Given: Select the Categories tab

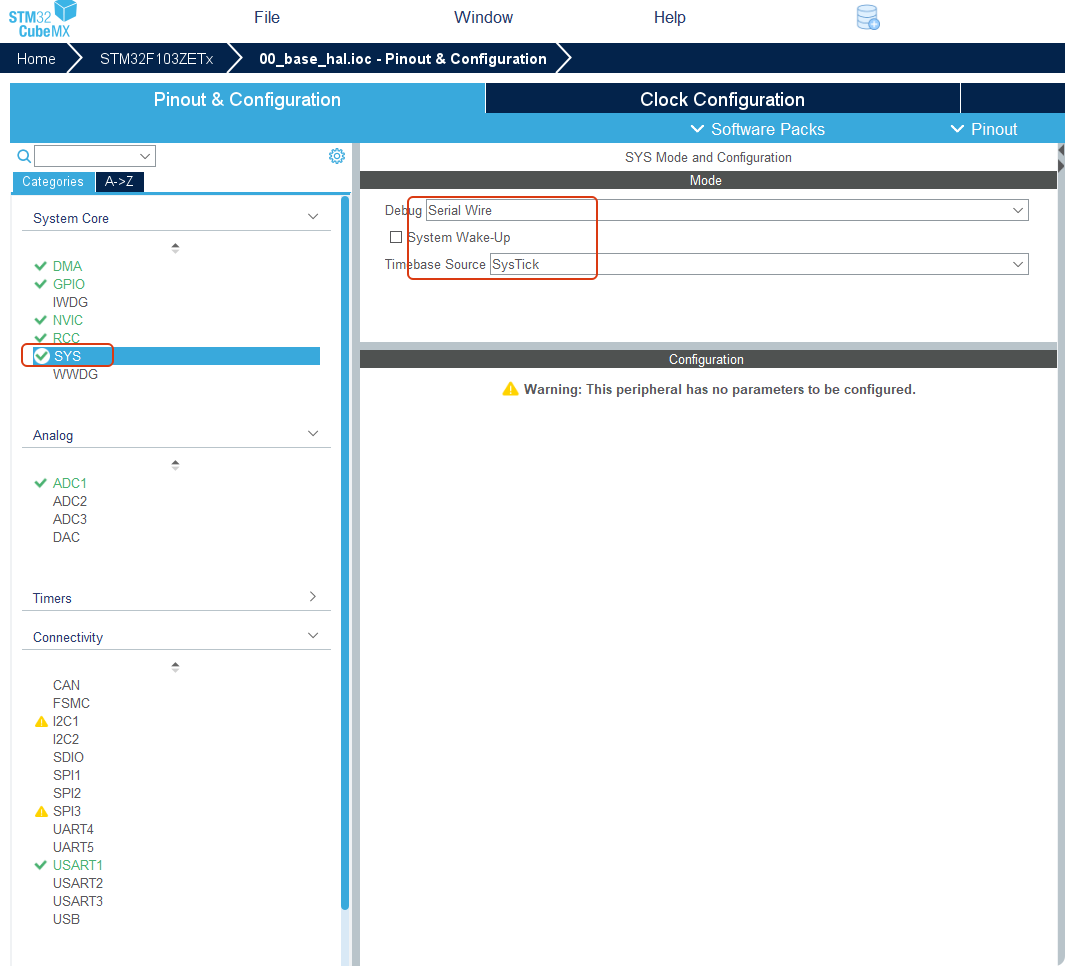Looking at the screenshot, I should (x=53, y=181).
